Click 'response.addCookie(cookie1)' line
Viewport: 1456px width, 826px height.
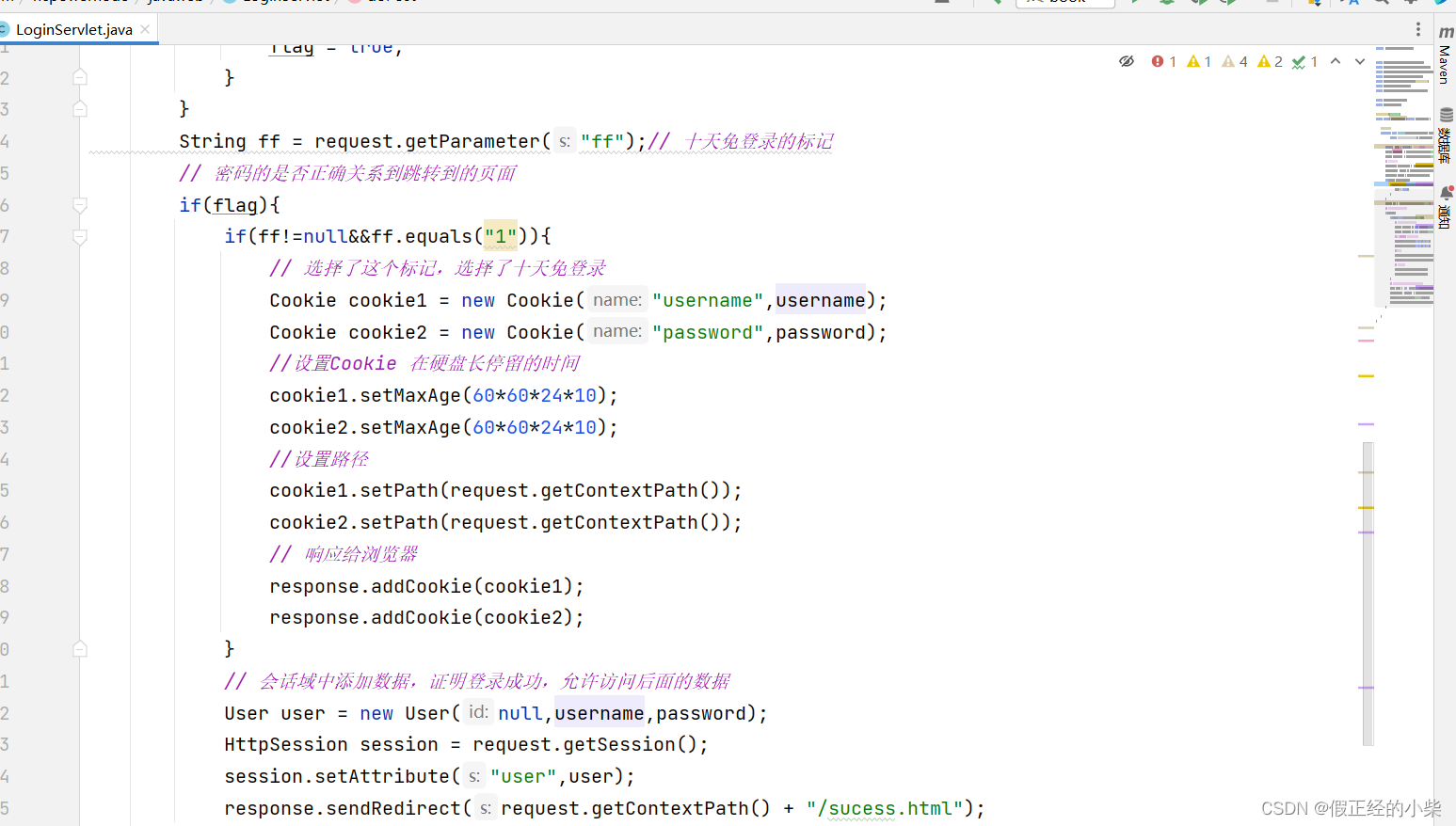click(x=426, y=587)
